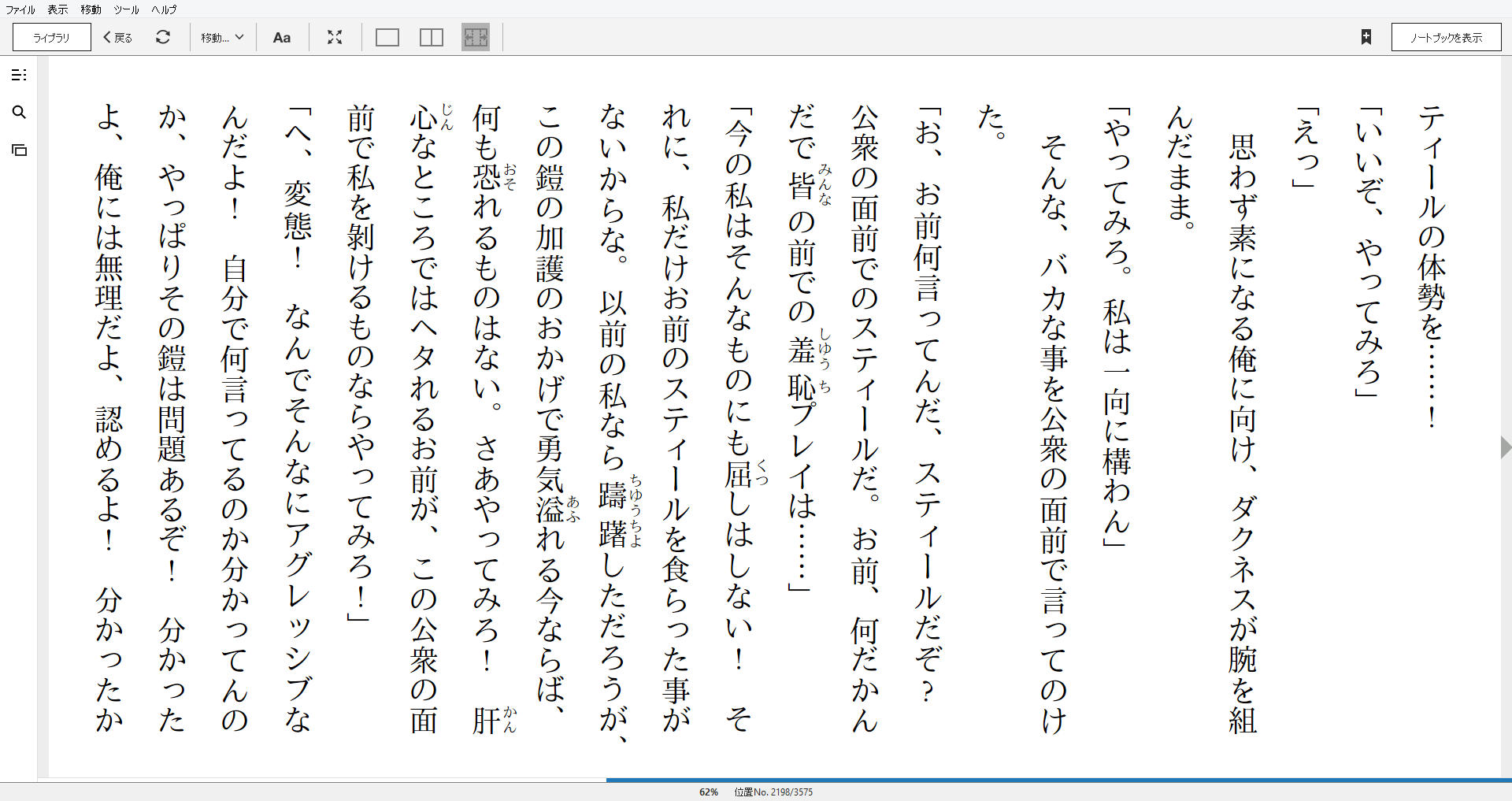Open the ツール menu

[124, 9]
